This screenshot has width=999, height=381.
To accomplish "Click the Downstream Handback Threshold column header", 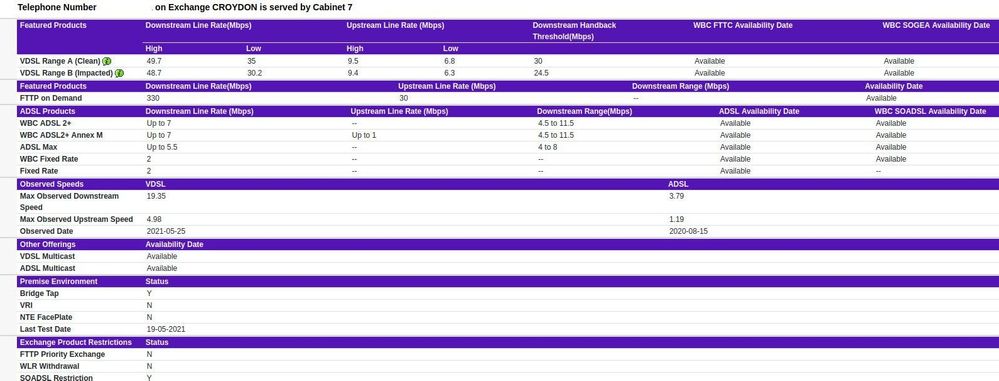I will pos(575,31).
